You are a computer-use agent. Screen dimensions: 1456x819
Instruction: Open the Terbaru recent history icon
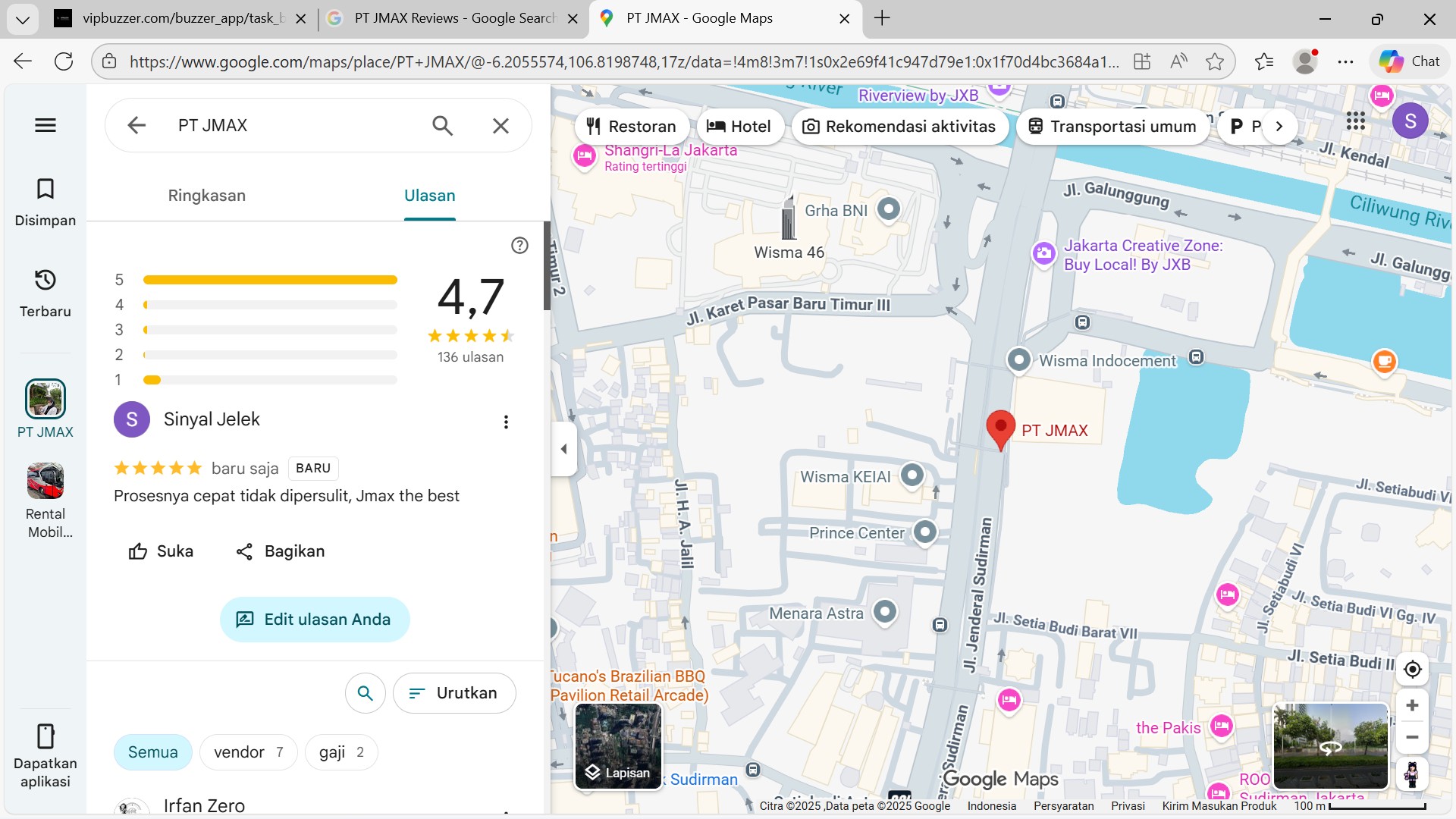click(x=45, y=292)
